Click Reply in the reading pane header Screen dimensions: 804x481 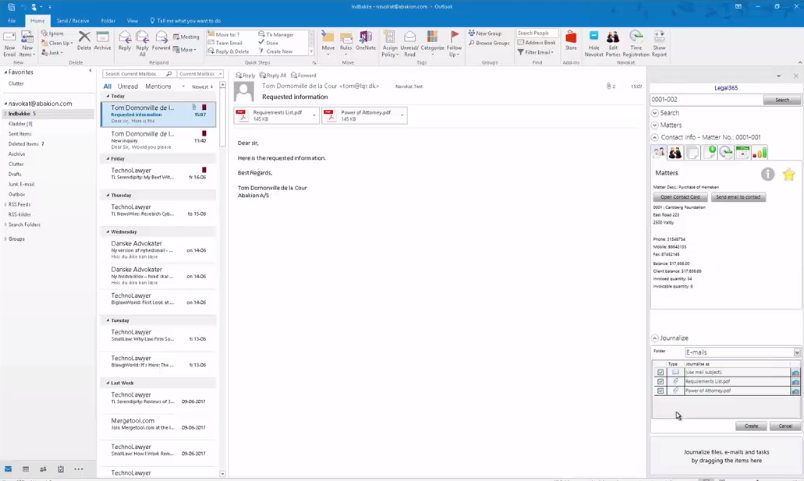tap(245, 75)
